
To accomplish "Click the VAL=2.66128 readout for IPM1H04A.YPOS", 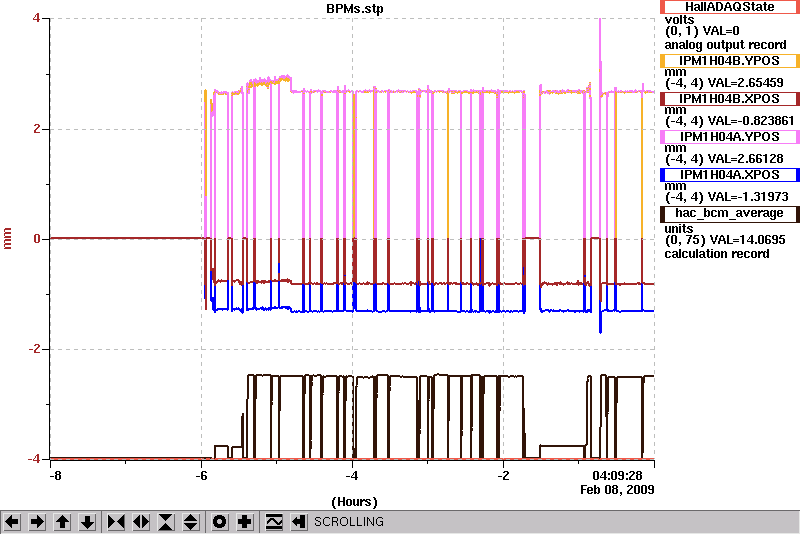I will coord(743,159).
